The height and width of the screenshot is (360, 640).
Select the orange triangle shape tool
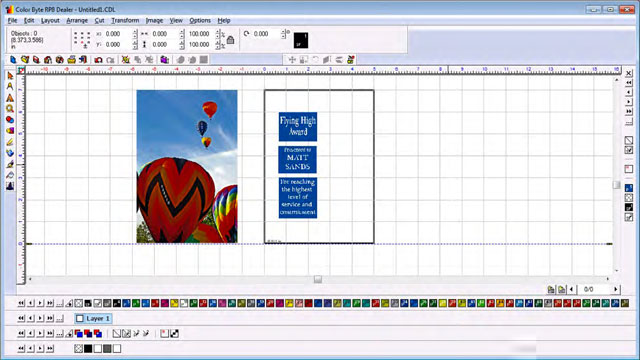(x=10, y=98)
